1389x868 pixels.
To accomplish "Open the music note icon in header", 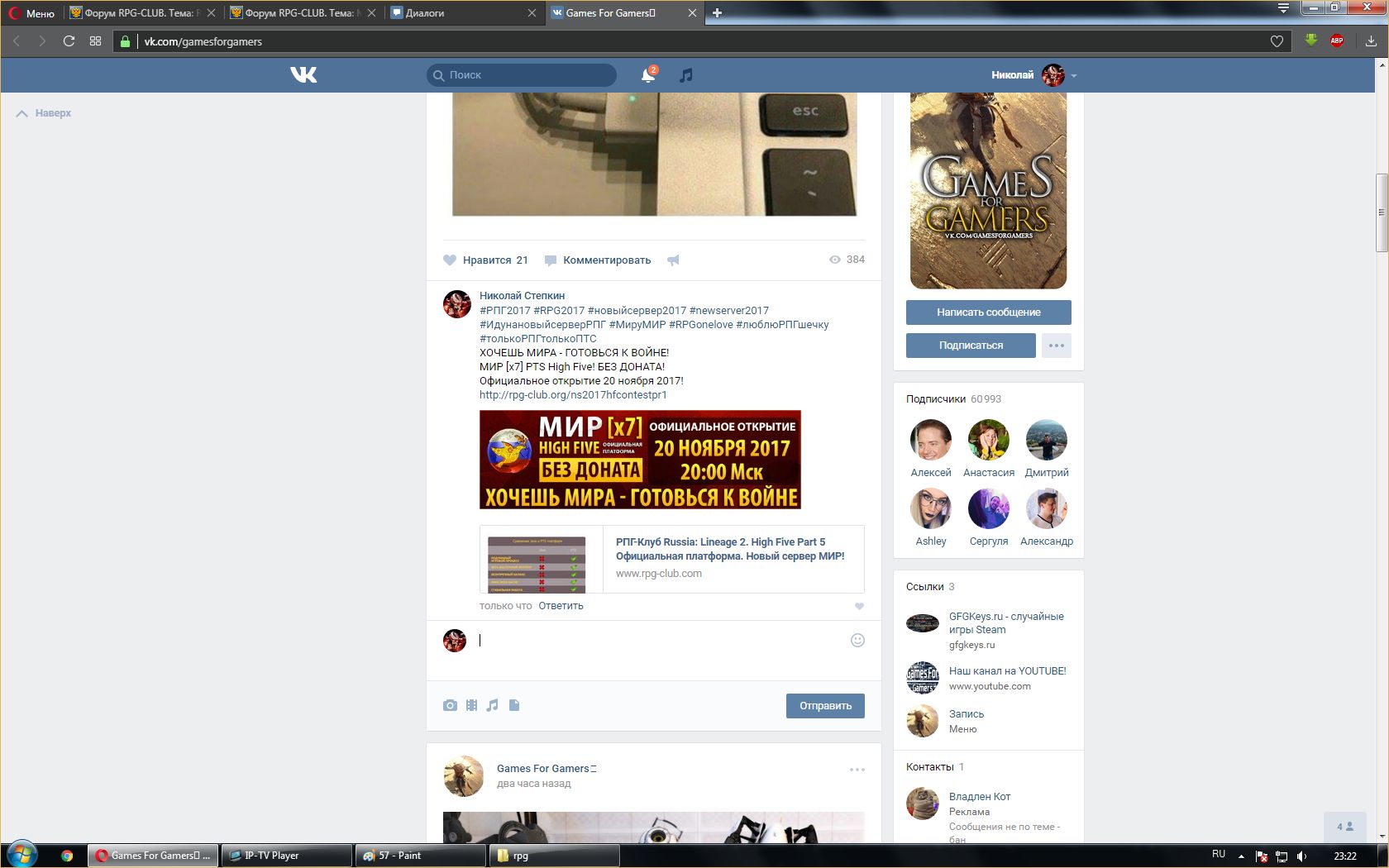I will coord(685,75).
